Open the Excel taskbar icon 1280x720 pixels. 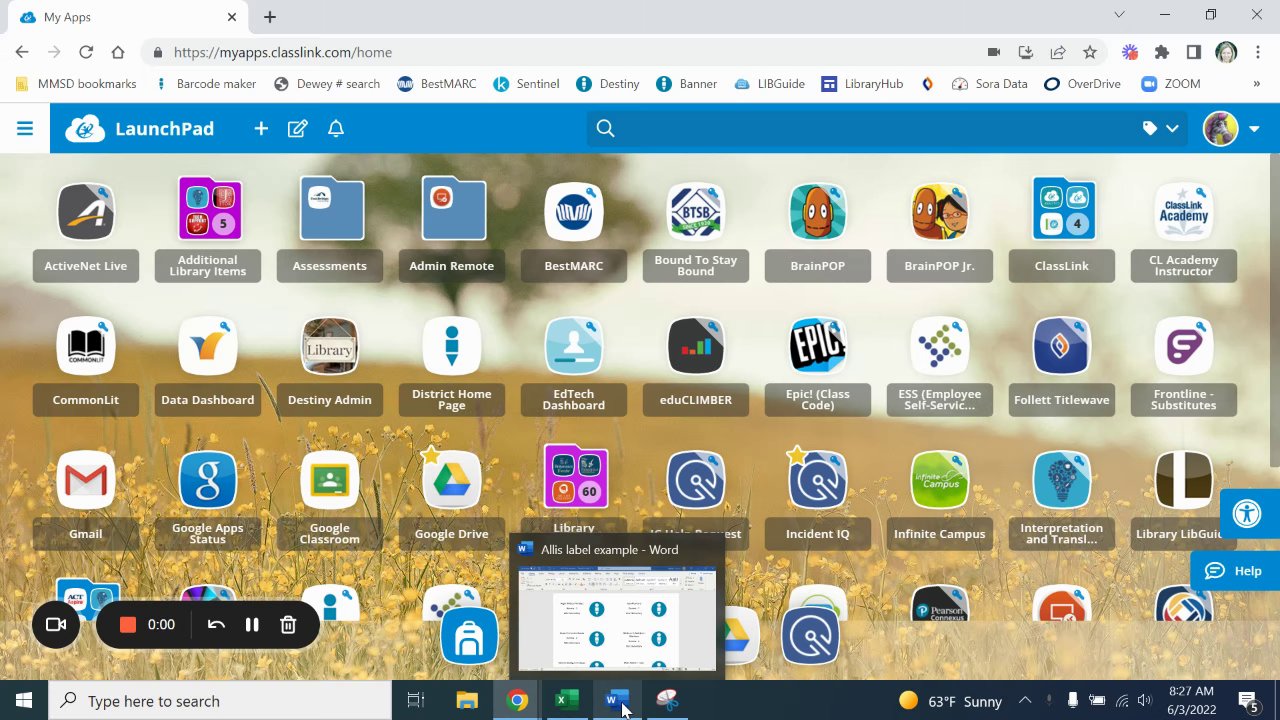coord(566,700)
